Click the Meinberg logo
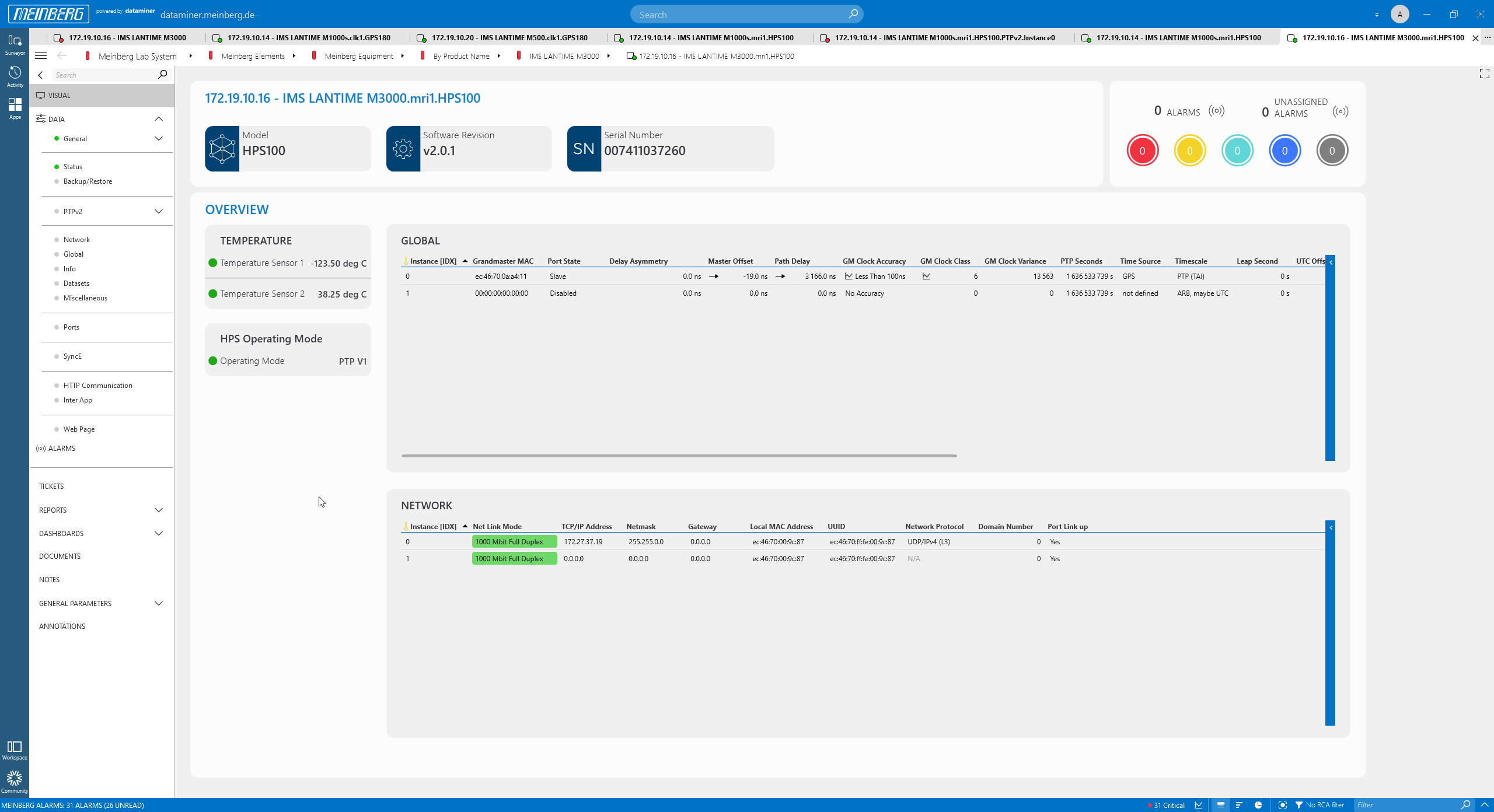The width and height of the screenshot is (1494, 812). pyautogui.click(x=48, y=14)
